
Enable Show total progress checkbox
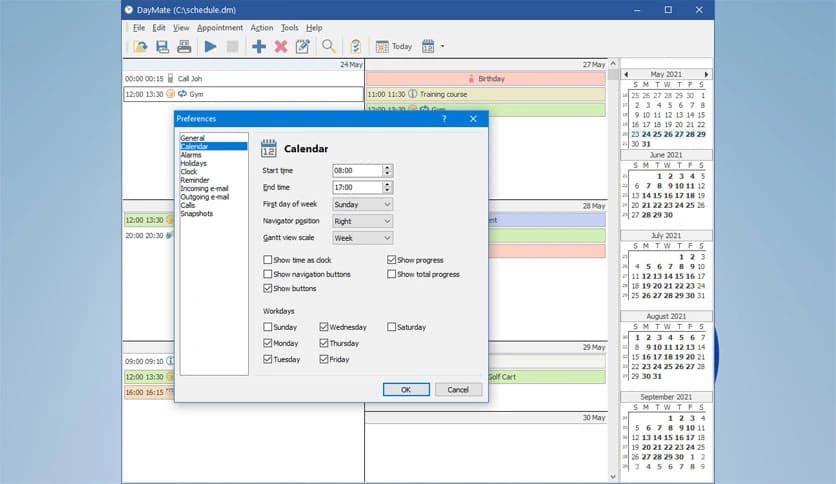[391, 274]
